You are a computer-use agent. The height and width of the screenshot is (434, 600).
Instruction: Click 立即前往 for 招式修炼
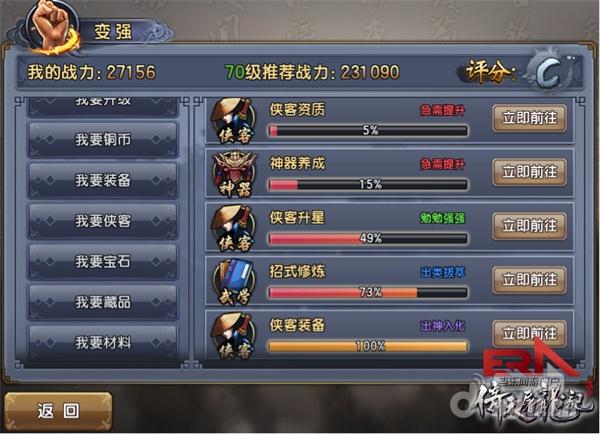(x=530, y=280)
